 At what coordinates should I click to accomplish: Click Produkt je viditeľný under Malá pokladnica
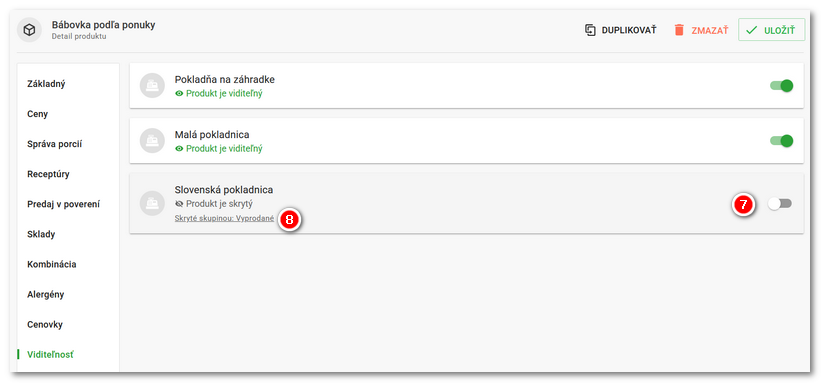click(224, 149)
